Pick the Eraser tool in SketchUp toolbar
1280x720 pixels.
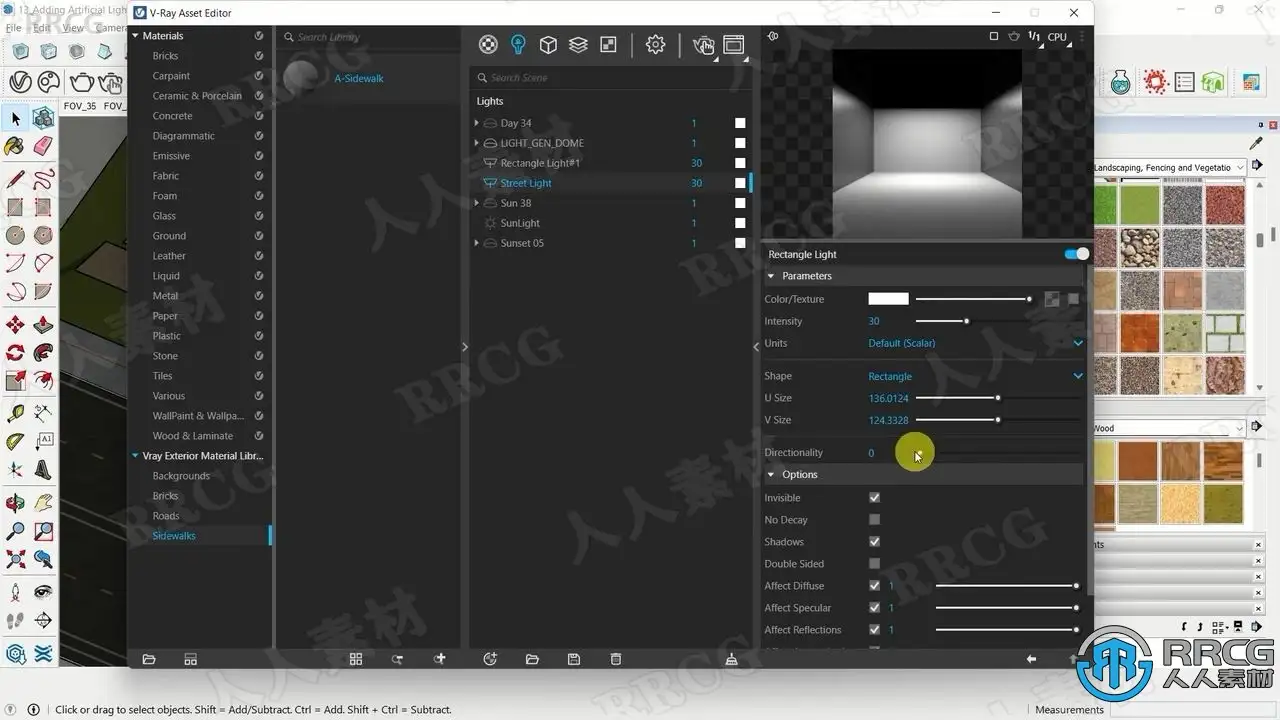tap(43, 147)
